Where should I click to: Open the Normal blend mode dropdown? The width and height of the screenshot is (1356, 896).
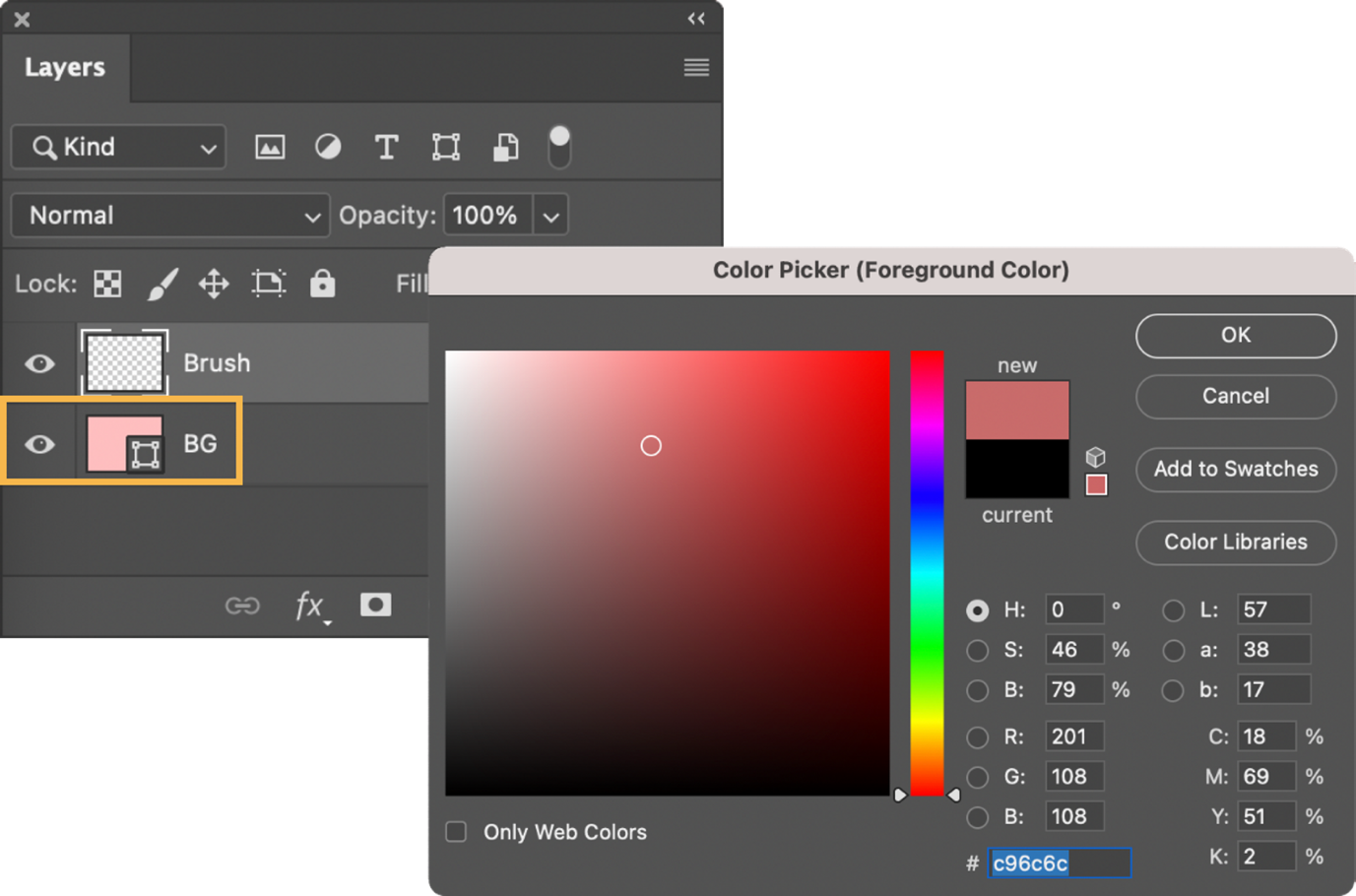point(169,215)
